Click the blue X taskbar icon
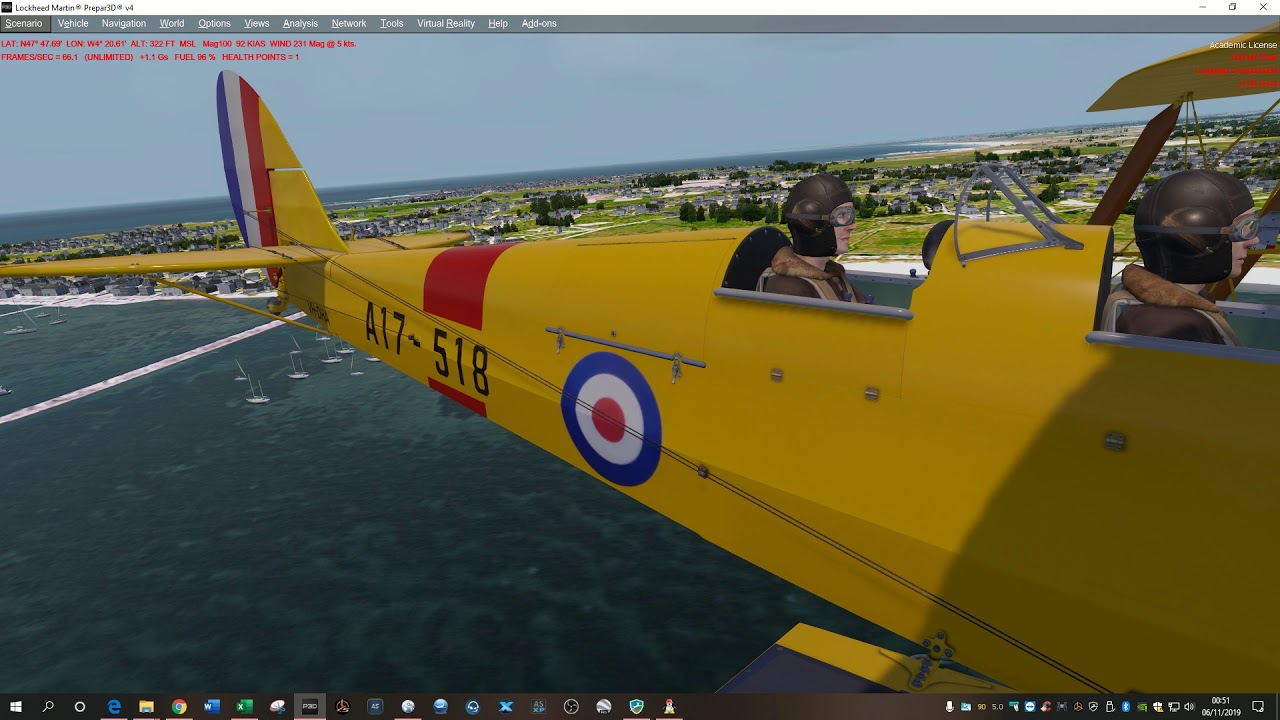Viewport: 1280px width, 720px height. coord(506,707)
